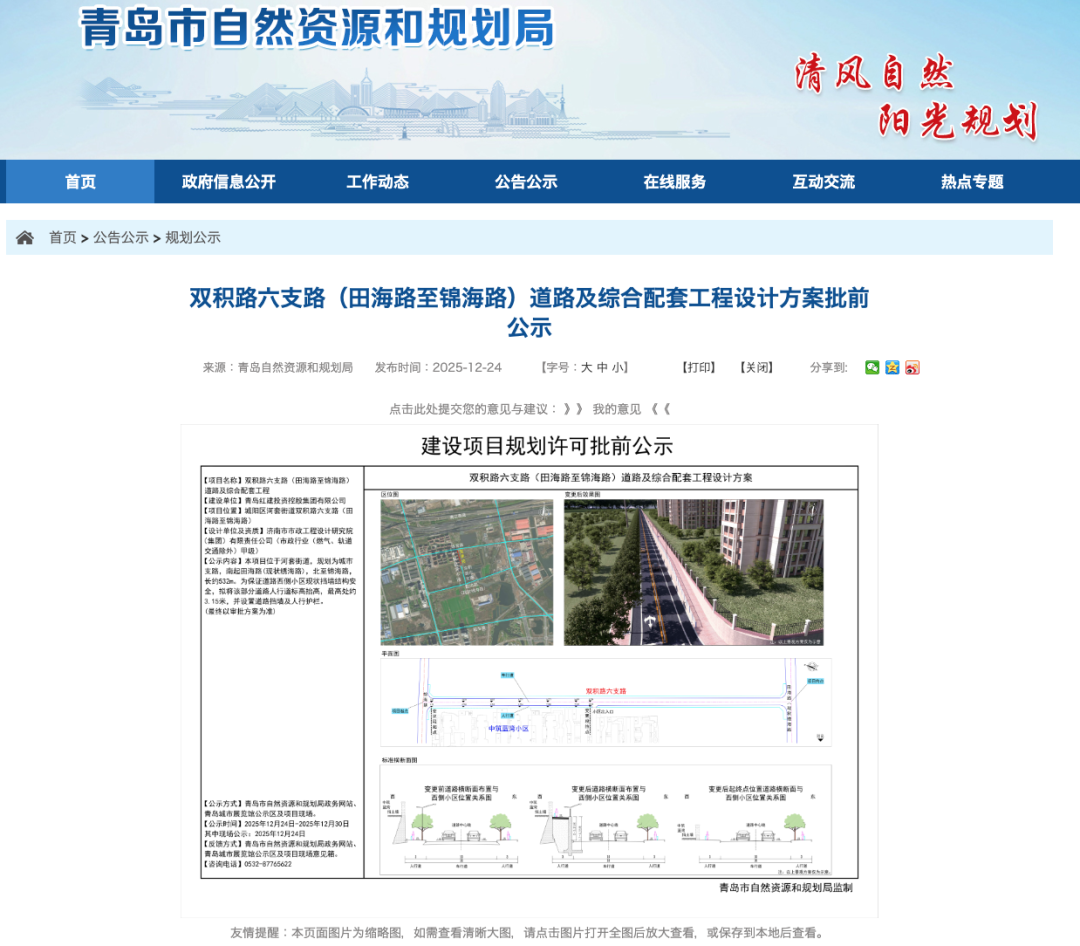The image size is (1080, 946).
Task: Select 公告公示 in navigation bar
Action: pos(526,182)
